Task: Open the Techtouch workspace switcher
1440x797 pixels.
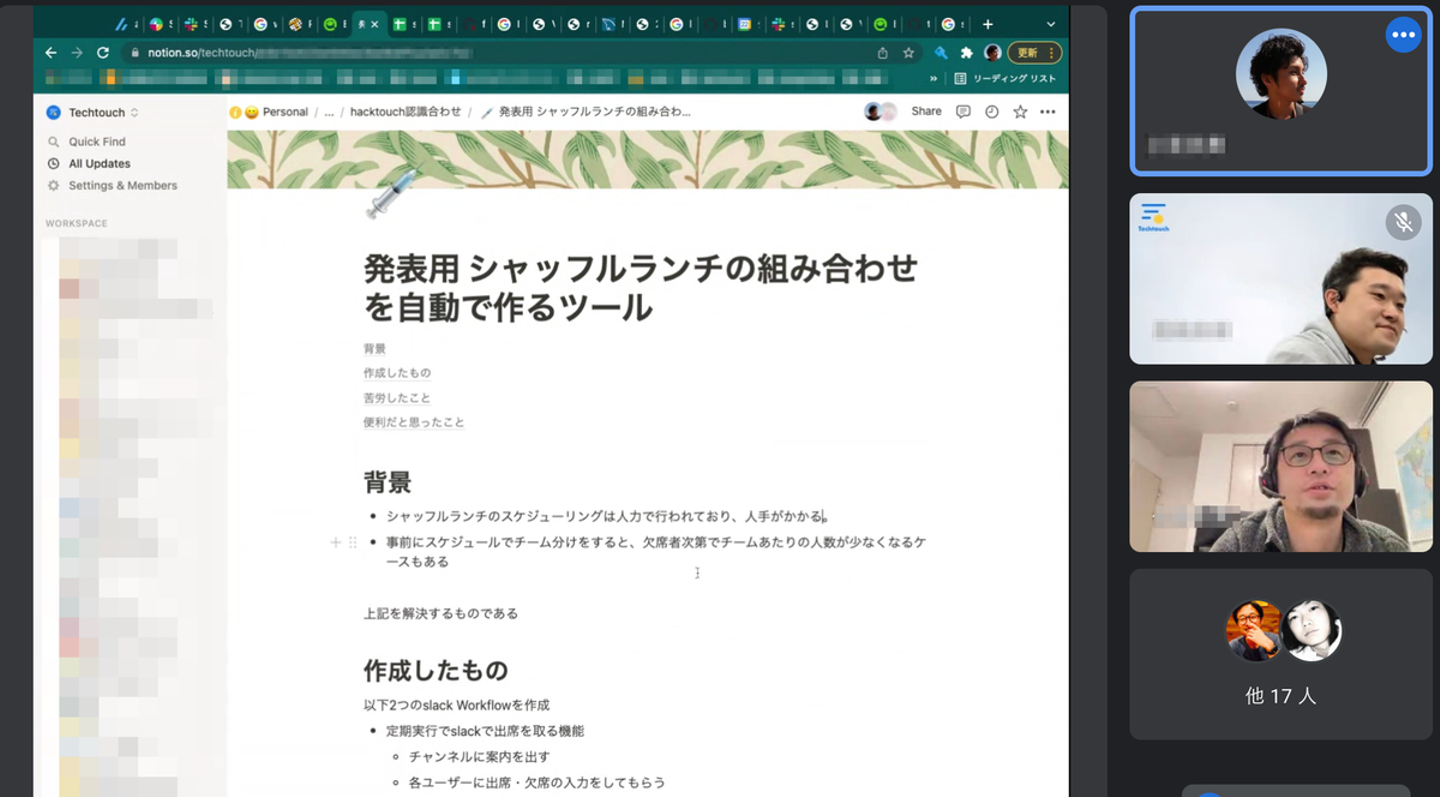Action: click(x=93, y=112)
